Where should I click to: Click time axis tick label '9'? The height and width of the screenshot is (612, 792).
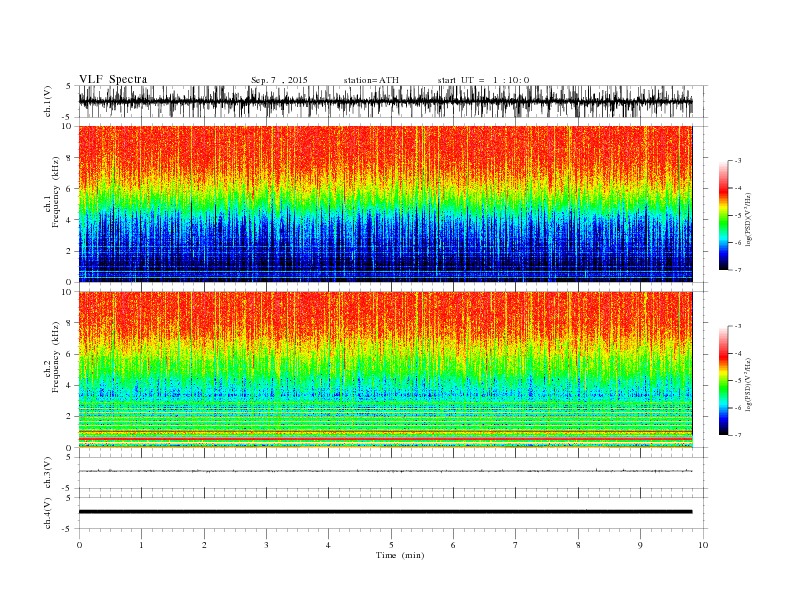click(640, 545)
